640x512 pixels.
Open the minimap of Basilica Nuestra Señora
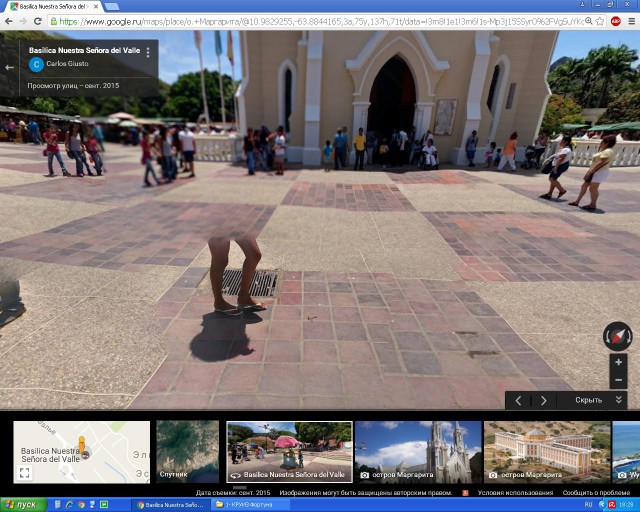coord(82,452)
